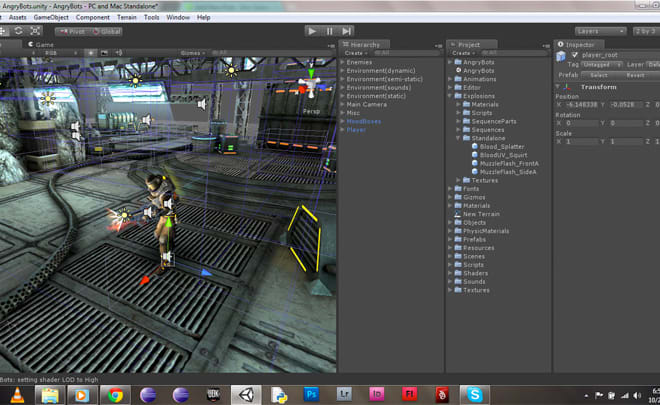Screen dimensions: 660x405
Task: Open the Assets menu
Action: tap(18, 17)
